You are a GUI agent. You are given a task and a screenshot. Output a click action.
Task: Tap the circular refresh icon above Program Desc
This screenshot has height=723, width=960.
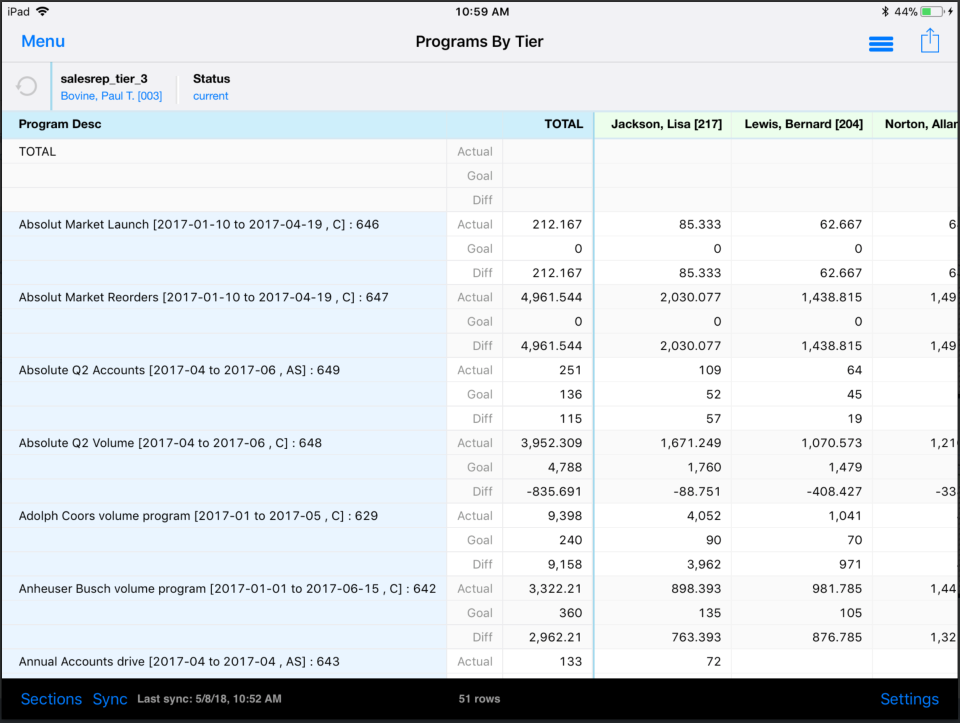[x=27, y=86]
